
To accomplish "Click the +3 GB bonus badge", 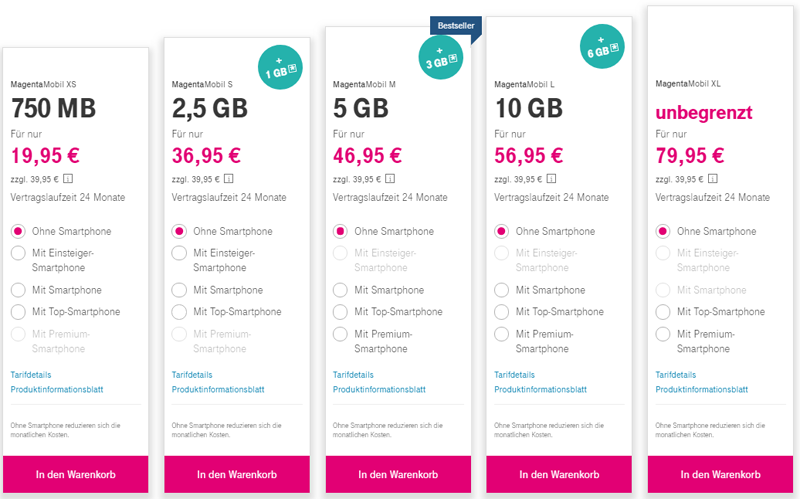I will (441, 57).
